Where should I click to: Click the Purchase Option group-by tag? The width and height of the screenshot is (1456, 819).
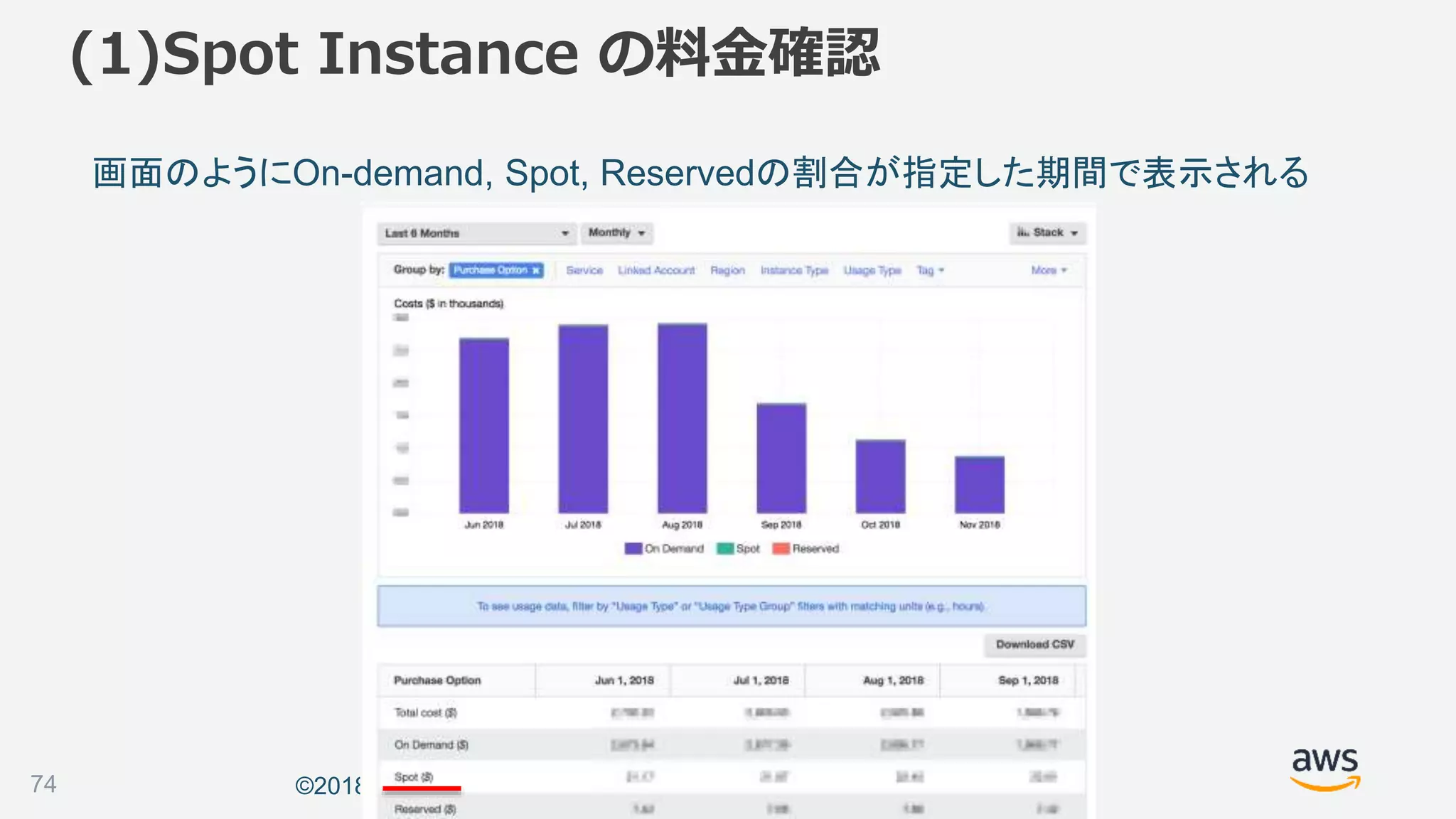(x=496, y=270)
